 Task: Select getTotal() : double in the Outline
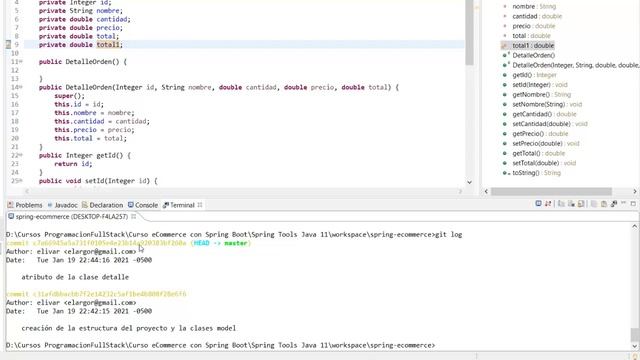point(538,153)
